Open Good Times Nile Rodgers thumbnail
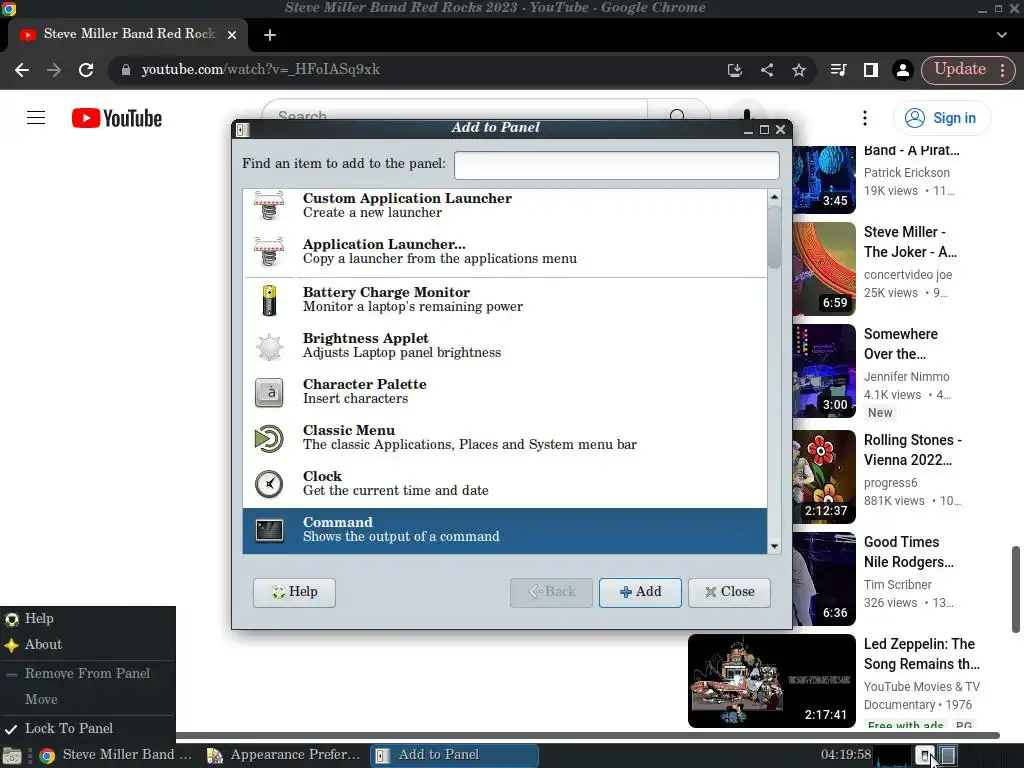 [x=824, y=579]
